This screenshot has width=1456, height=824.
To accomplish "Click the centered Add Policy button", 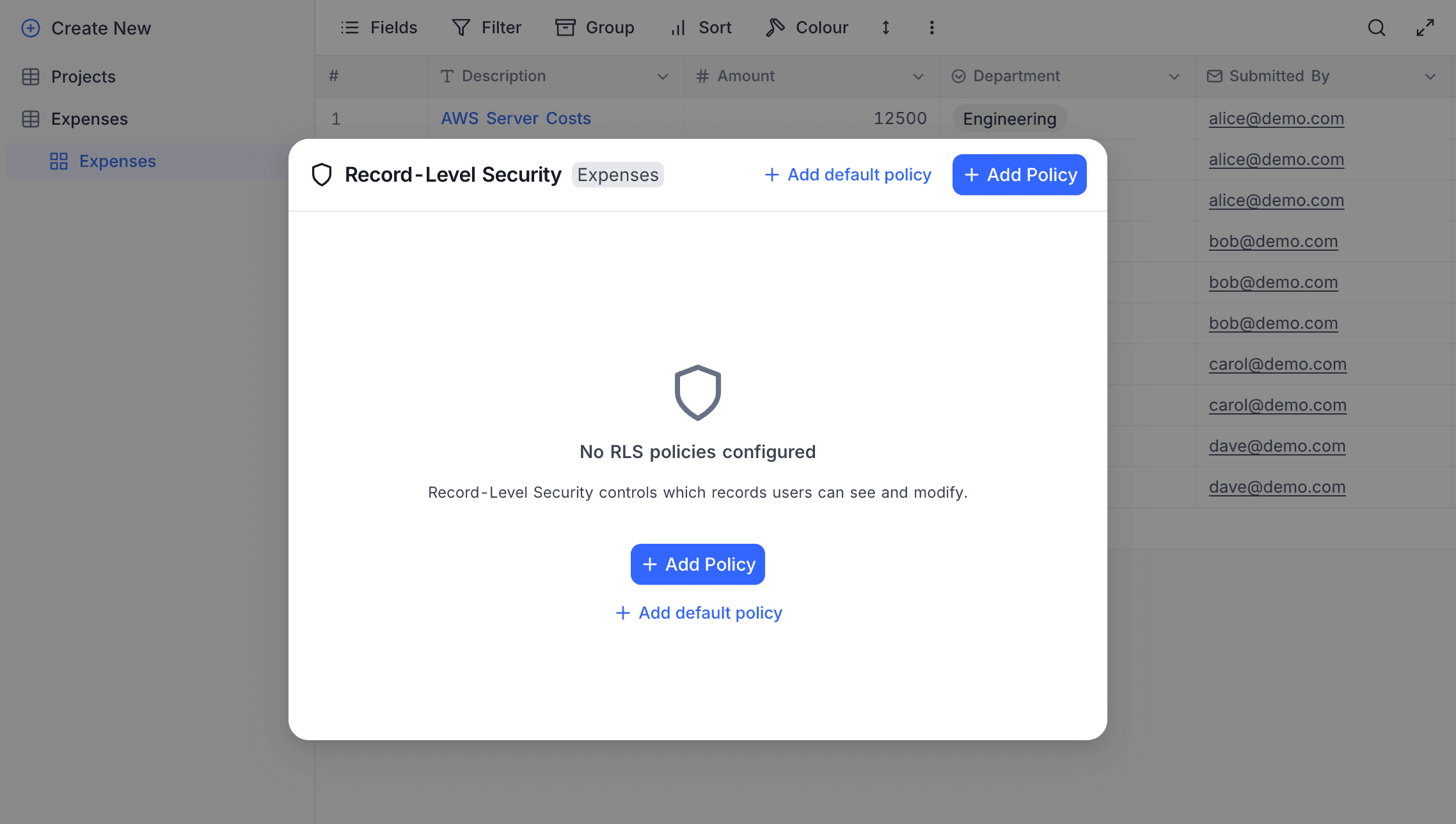I will pos(697,564).
